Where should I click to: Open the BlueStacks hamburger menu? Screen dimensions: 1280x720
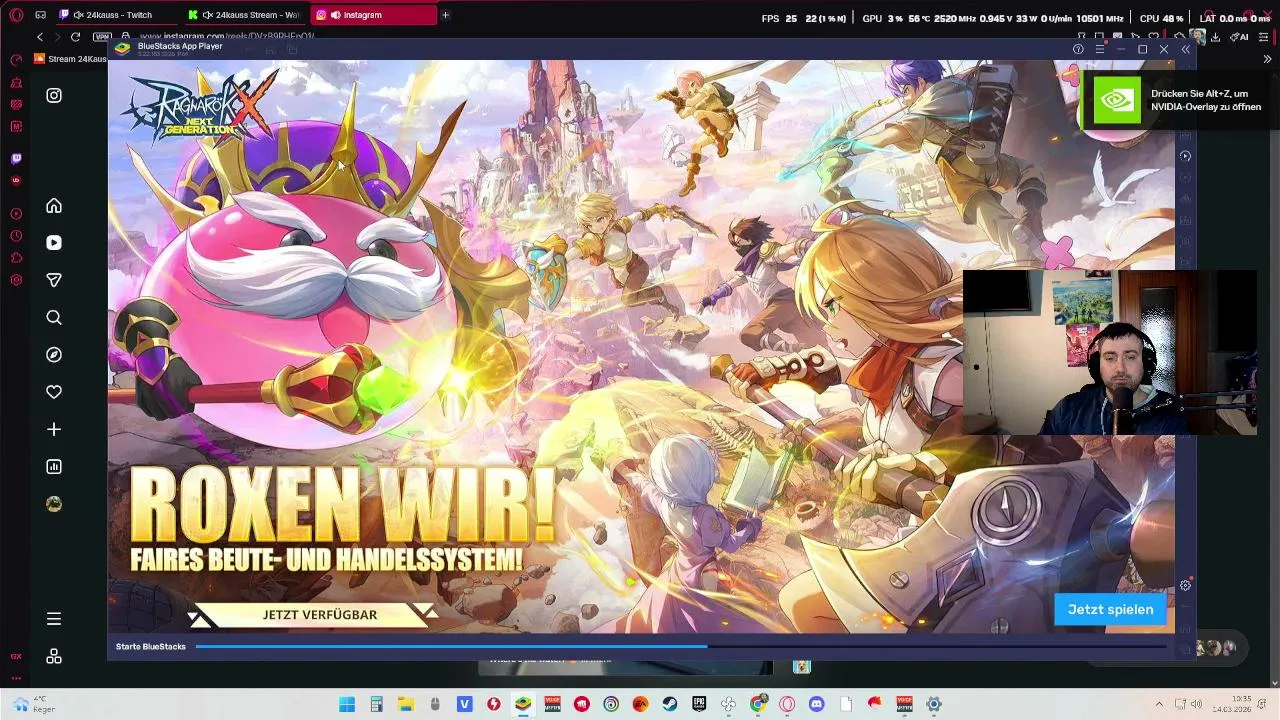coord(1099,49)
